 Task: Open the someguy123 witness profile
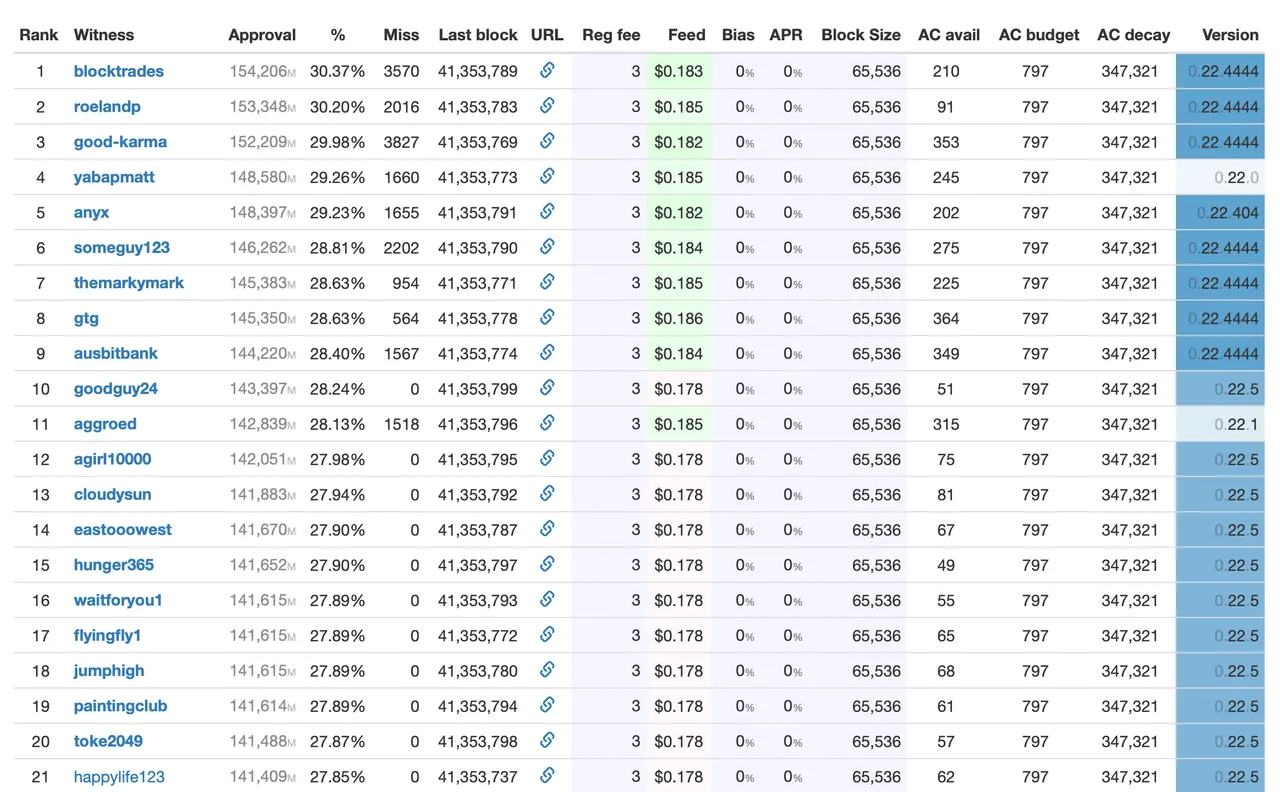pos(122,247)
